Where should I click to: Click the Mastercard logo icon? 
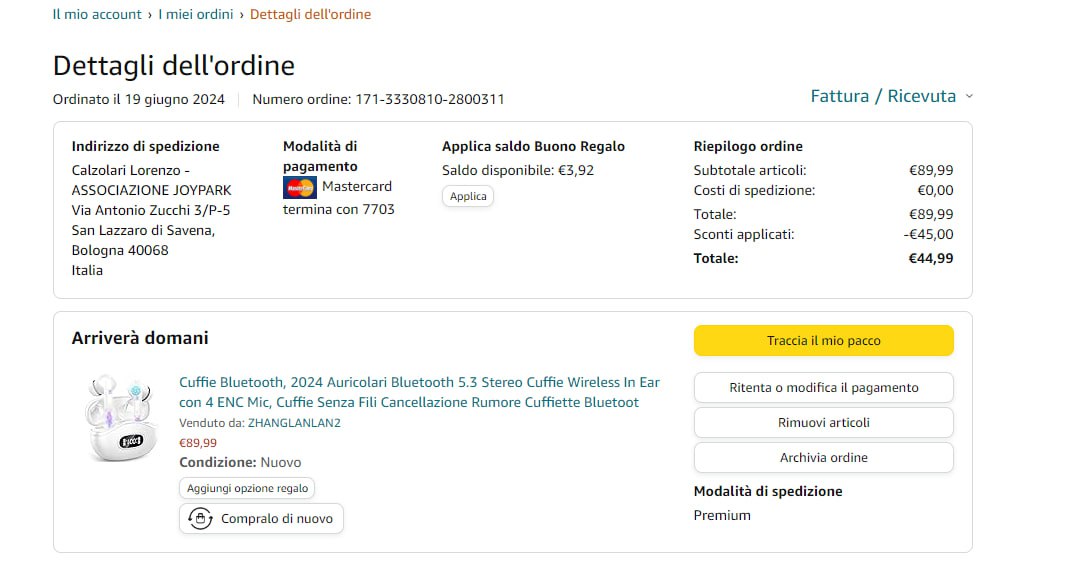click(x=300, y=187)
